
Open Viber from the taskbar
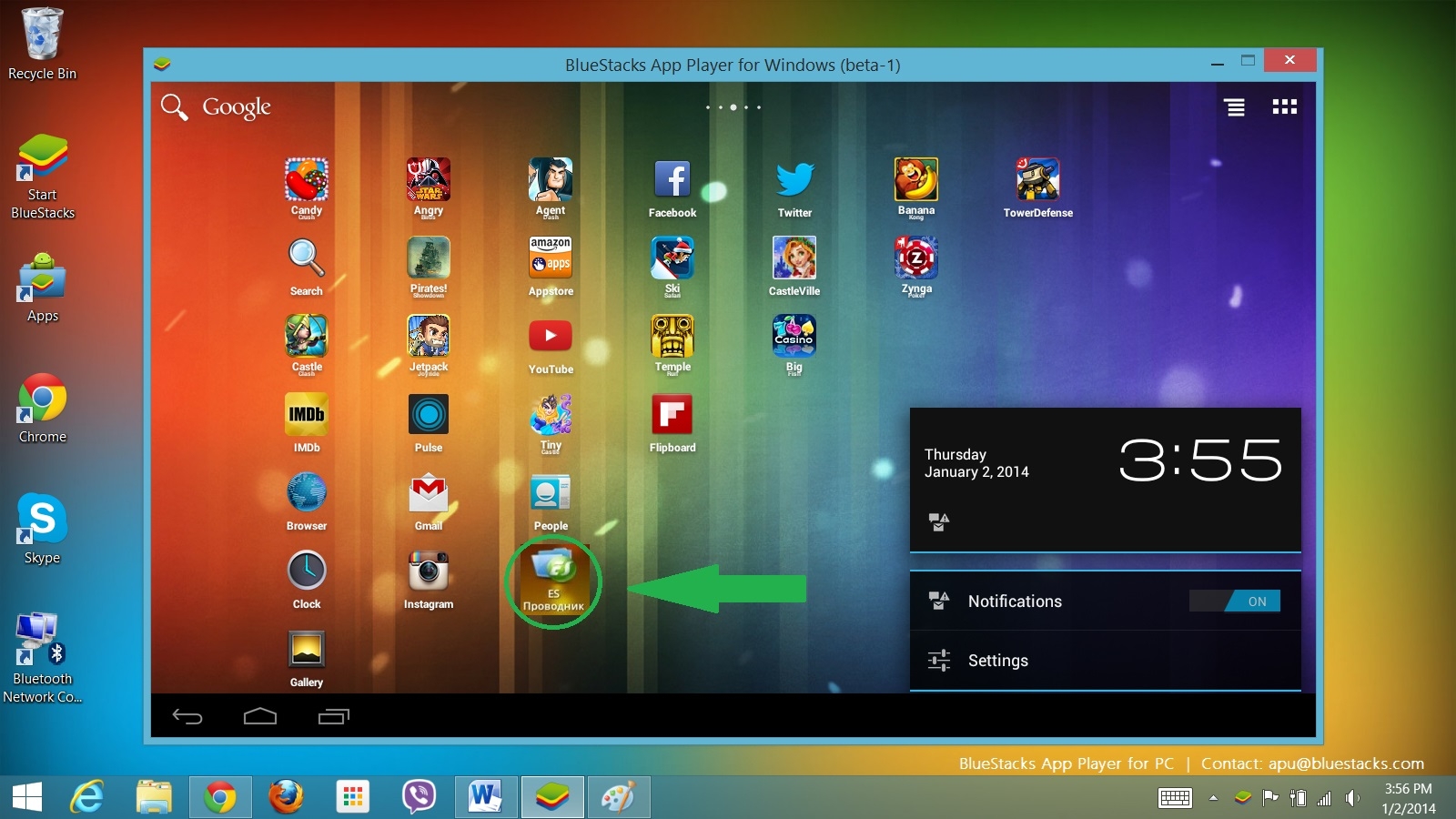tap(420, 798)
